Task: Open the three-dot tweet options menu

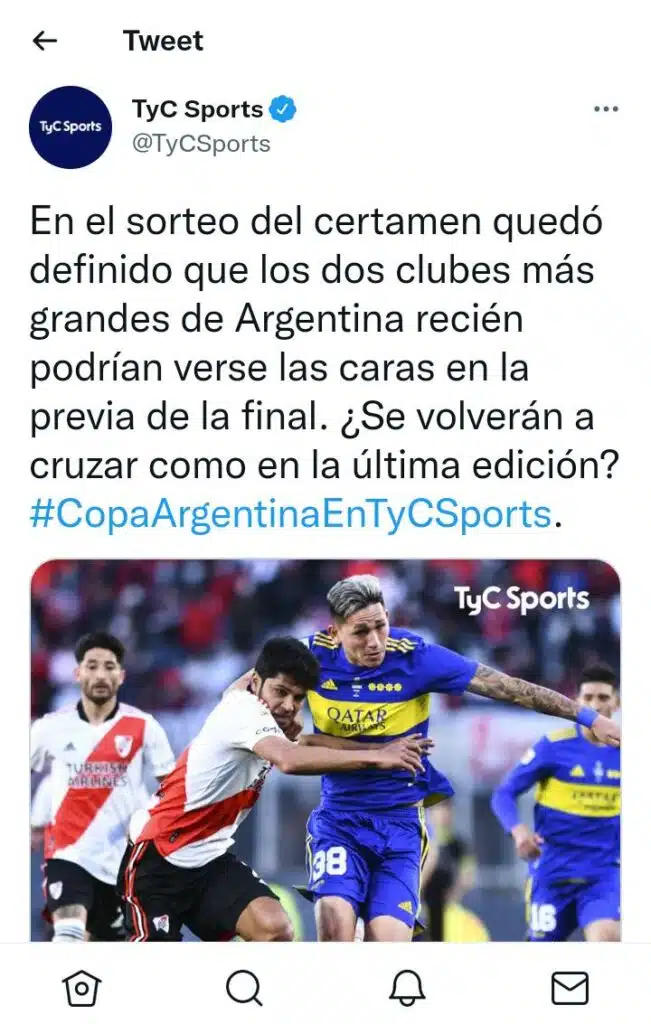Action: [x=606, y=109]
